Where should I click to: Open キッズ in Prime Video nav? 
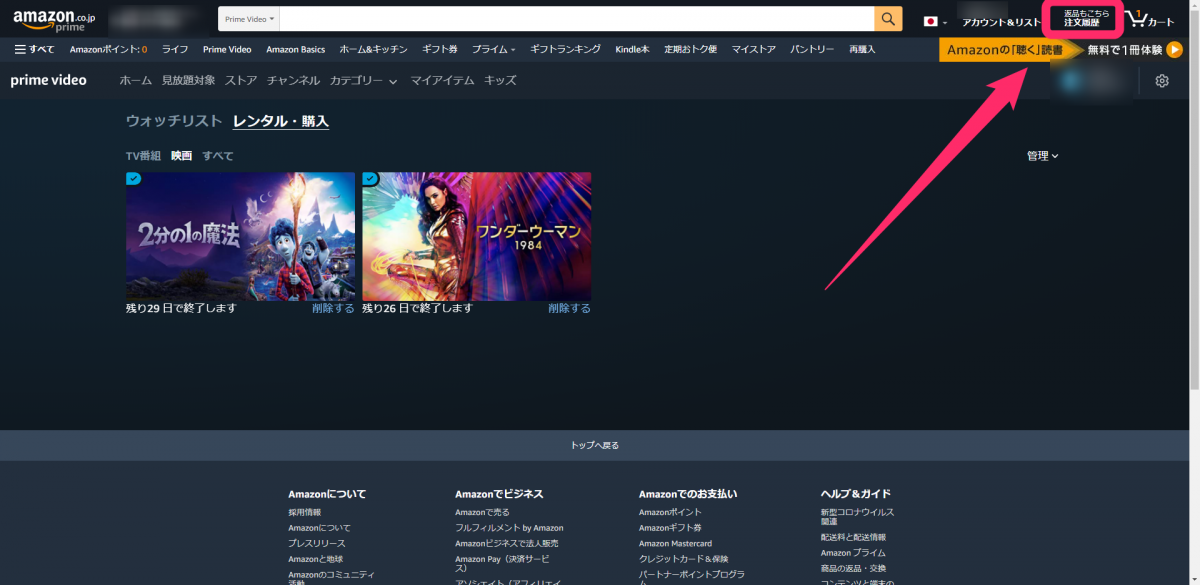(x=500, y=81)
